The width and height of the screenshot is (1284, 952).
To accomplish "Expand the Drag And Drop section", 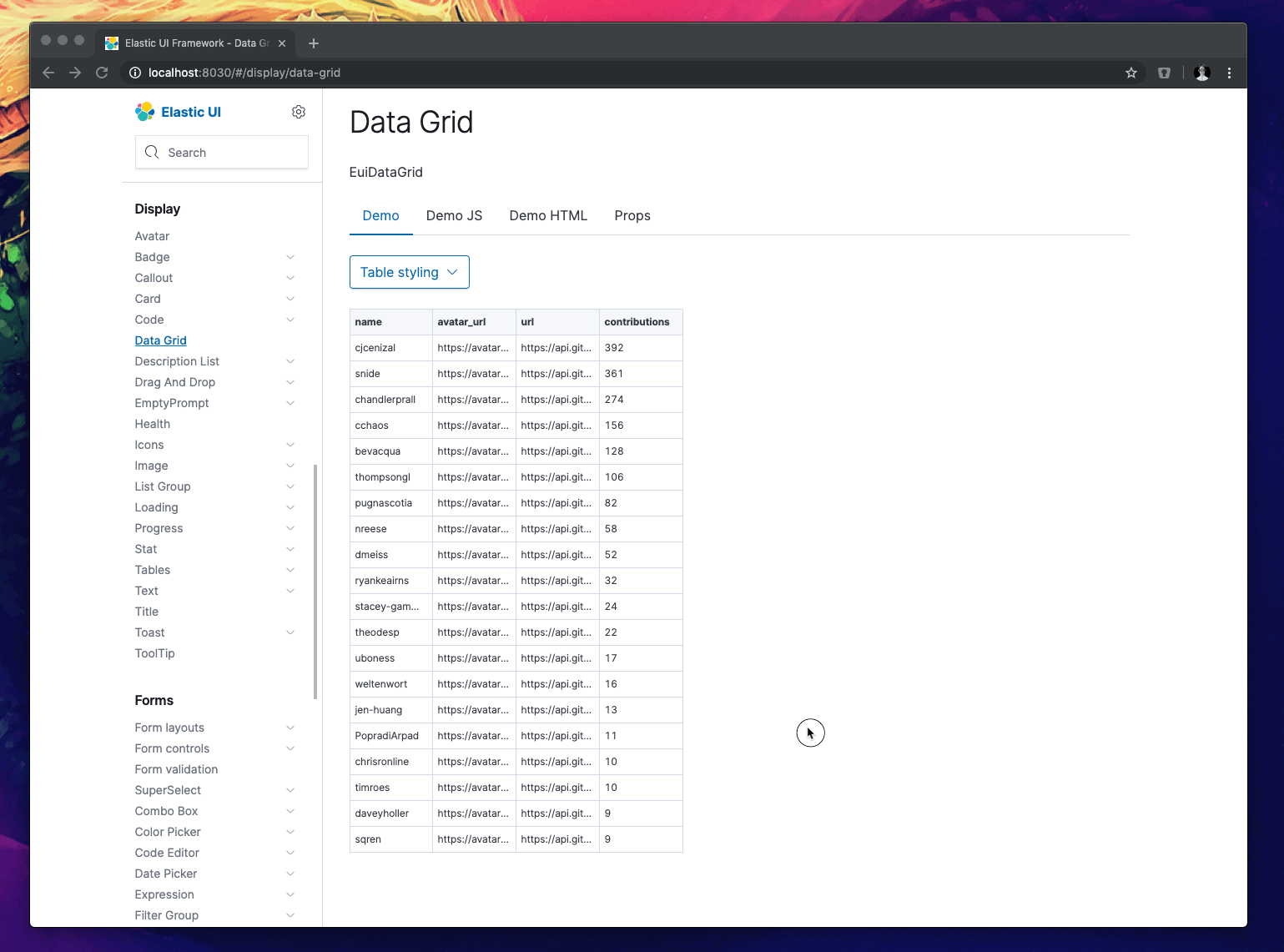I will point(290,382).
